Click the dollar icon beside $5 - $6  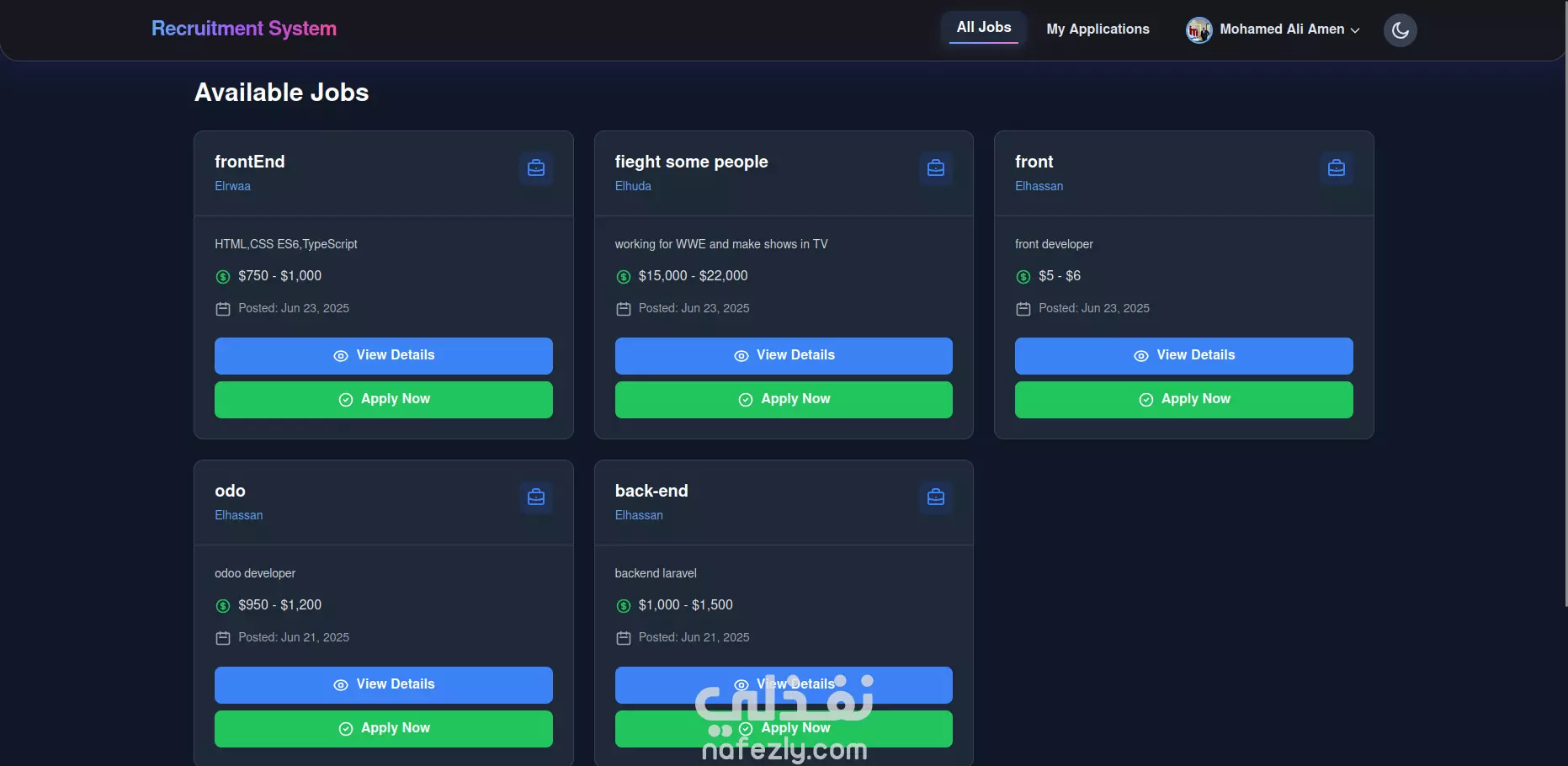(x=1023, y=277)
